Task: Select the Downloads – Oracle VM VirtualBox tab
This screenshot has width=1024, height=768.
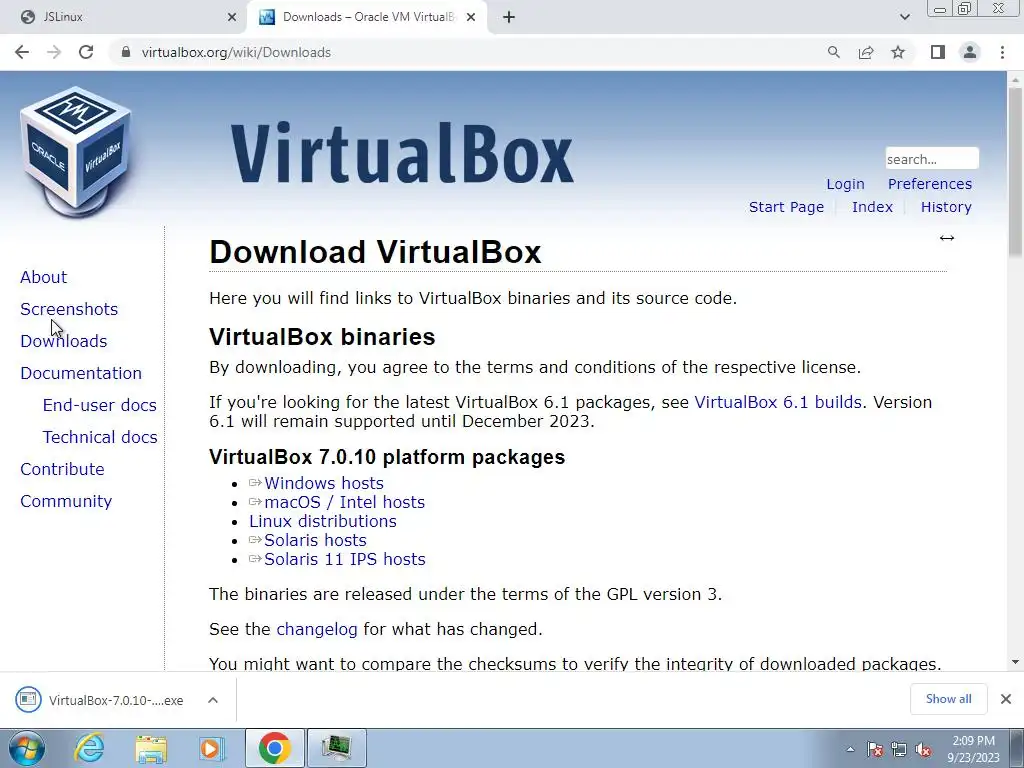Action: (x=366, y=18)
